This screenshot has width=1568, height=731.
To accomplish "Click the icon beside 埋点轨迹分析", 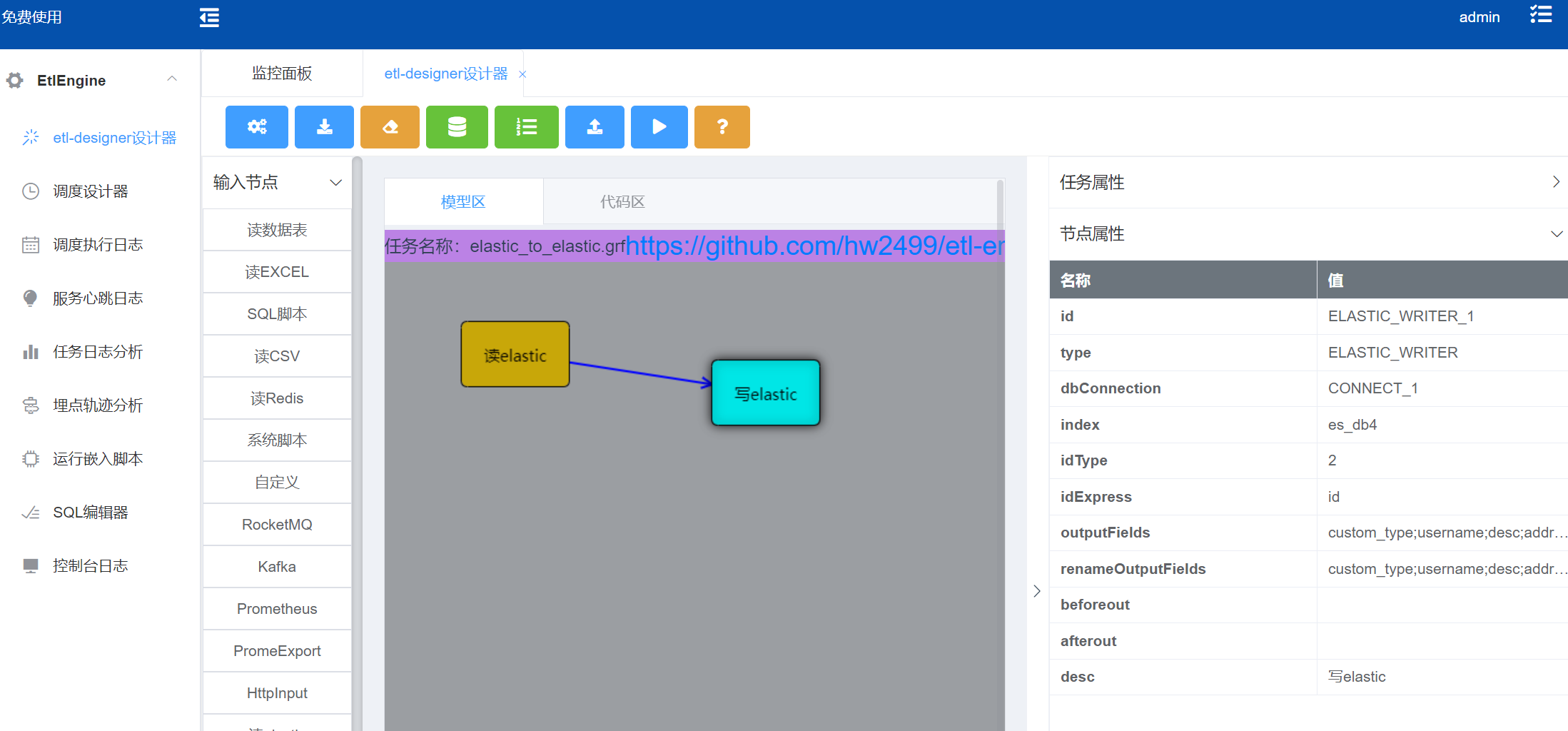I will pos(31,405).
